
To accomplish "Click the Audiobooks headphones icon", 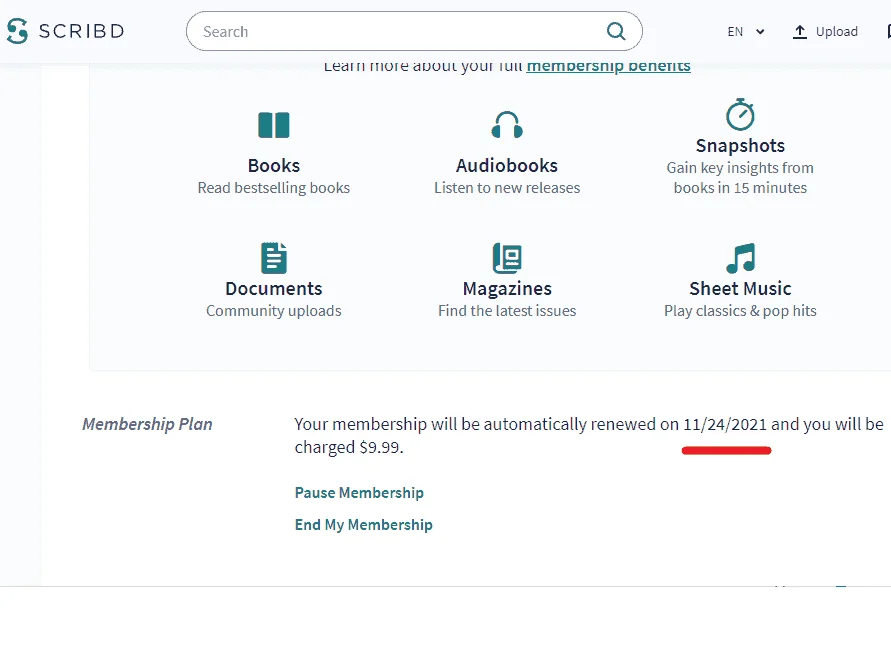I will click(507, 124).
